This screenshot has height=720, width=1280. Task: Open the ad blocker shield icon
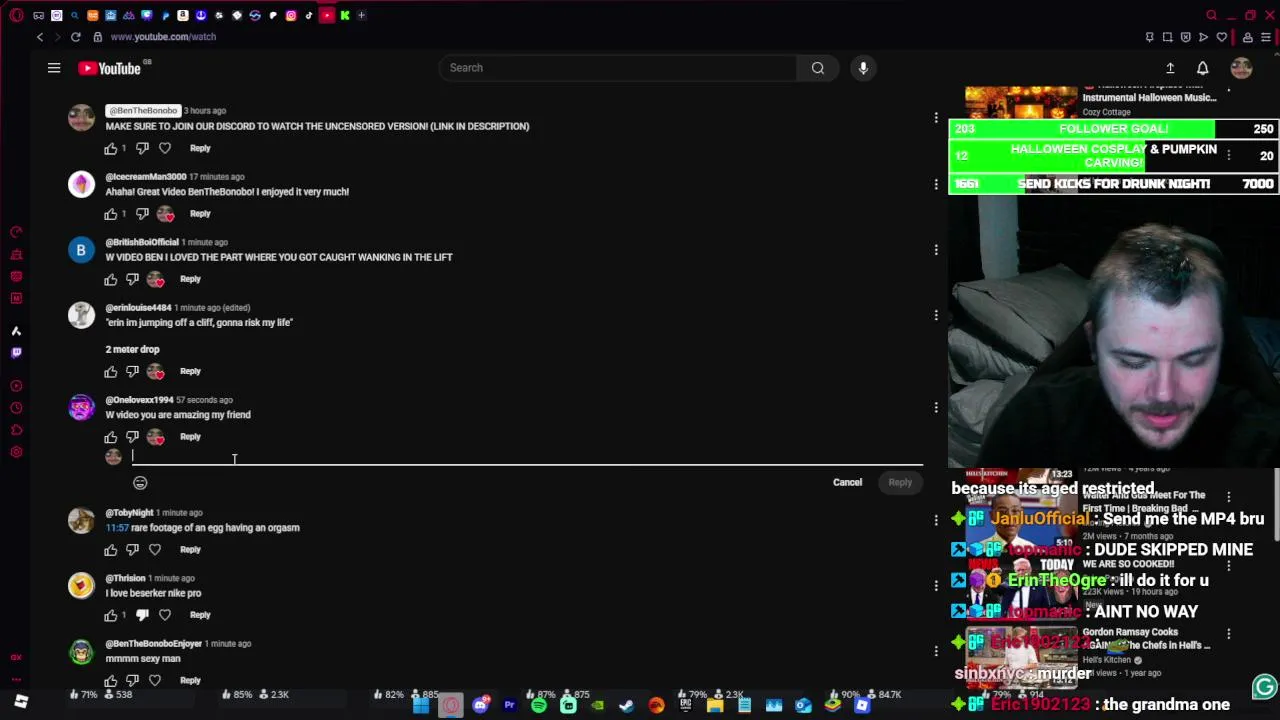(1186, 37)
